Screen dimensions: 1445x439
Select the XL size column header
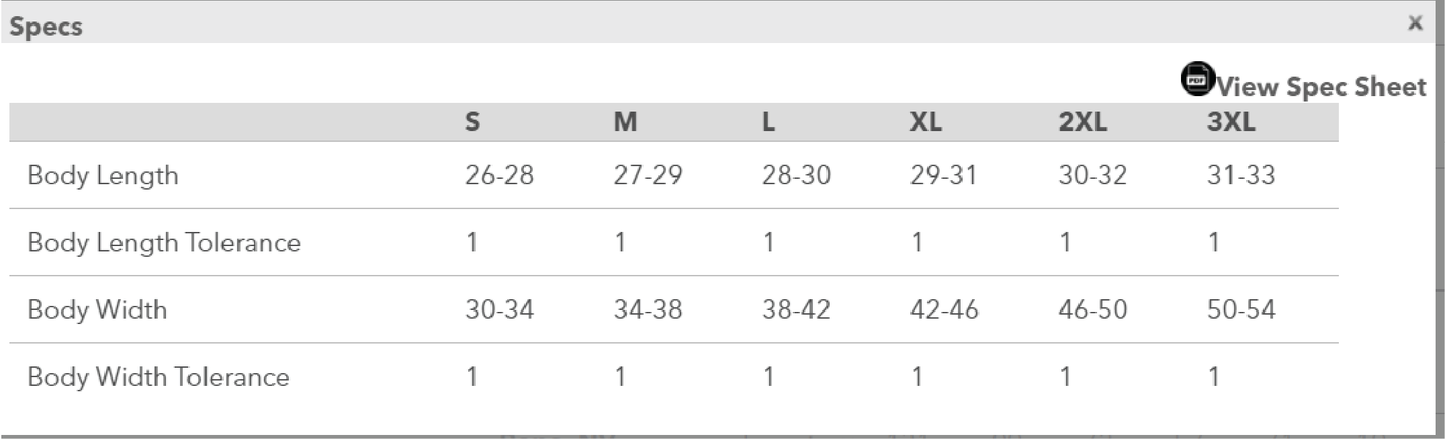[x=925, y=122]
